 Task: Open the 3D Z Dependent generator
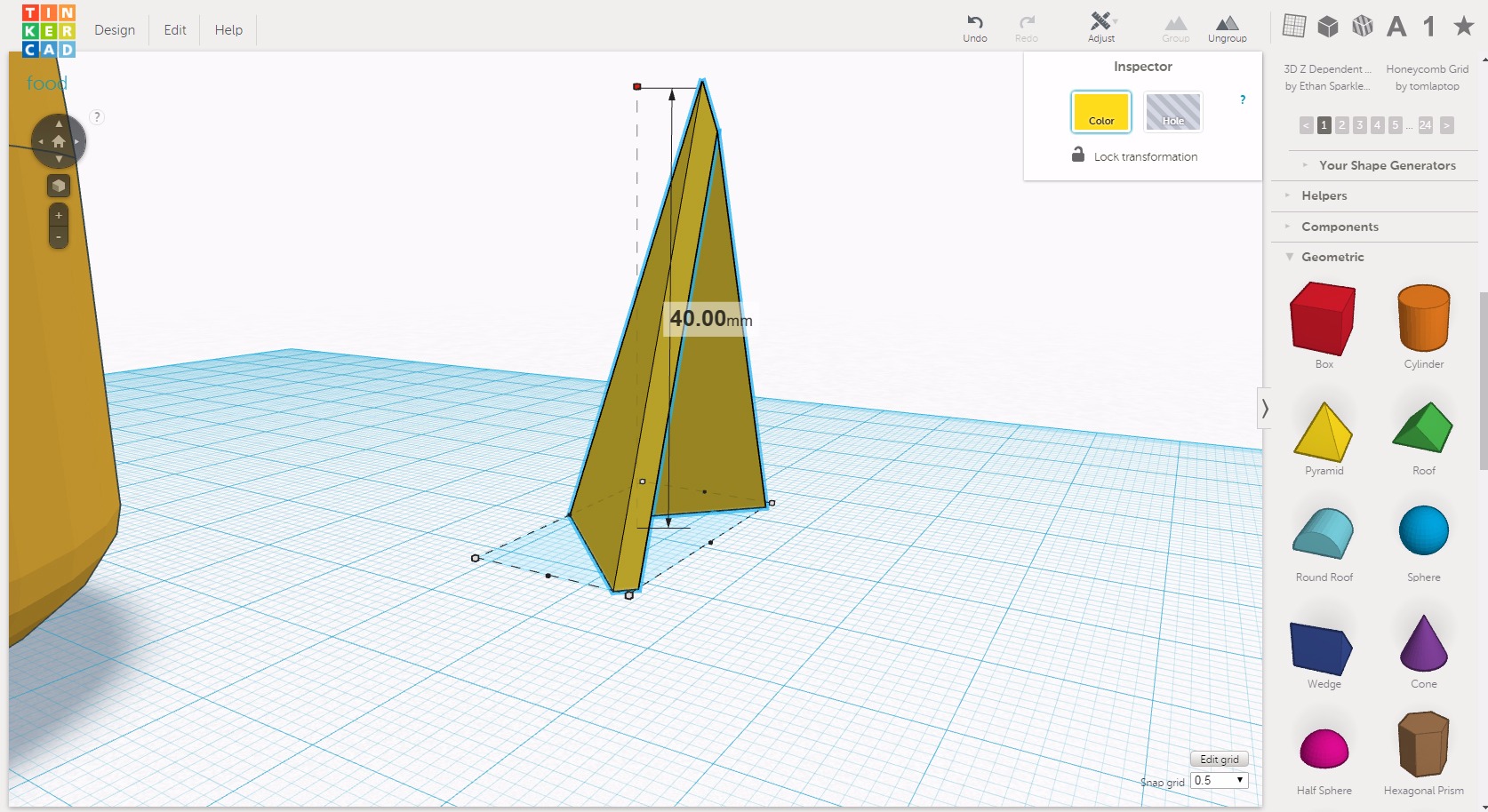coord(1327,77)
